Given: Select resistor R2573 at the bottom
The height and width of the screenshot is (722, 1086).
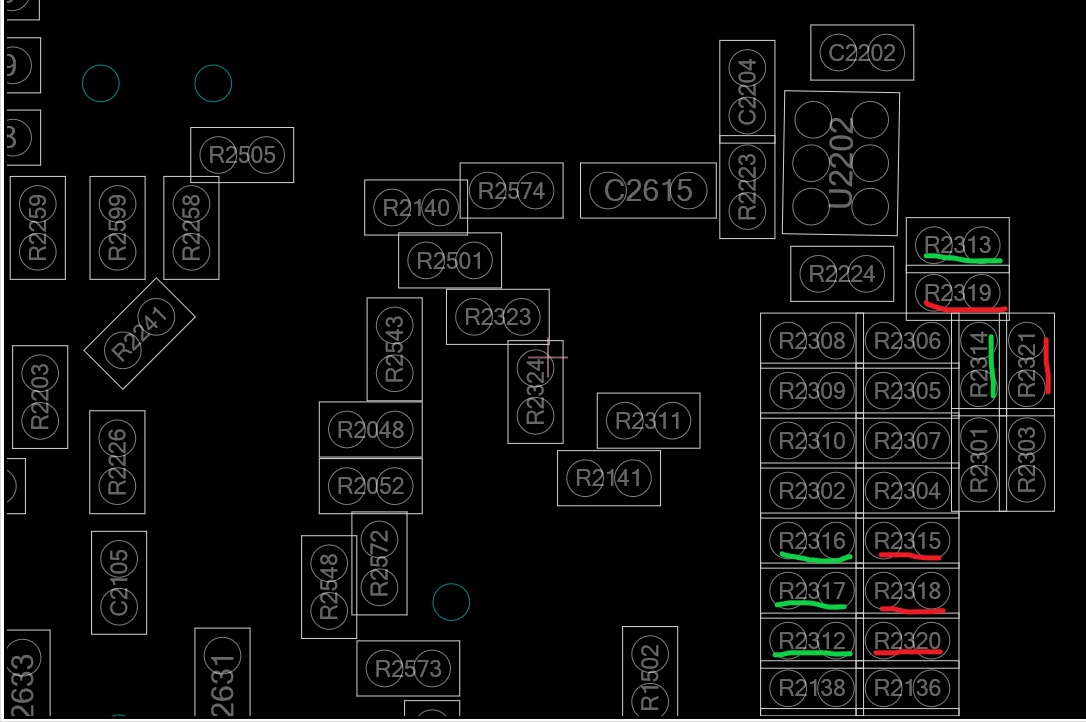Looking at the screenshot, I should click(408, 668).
